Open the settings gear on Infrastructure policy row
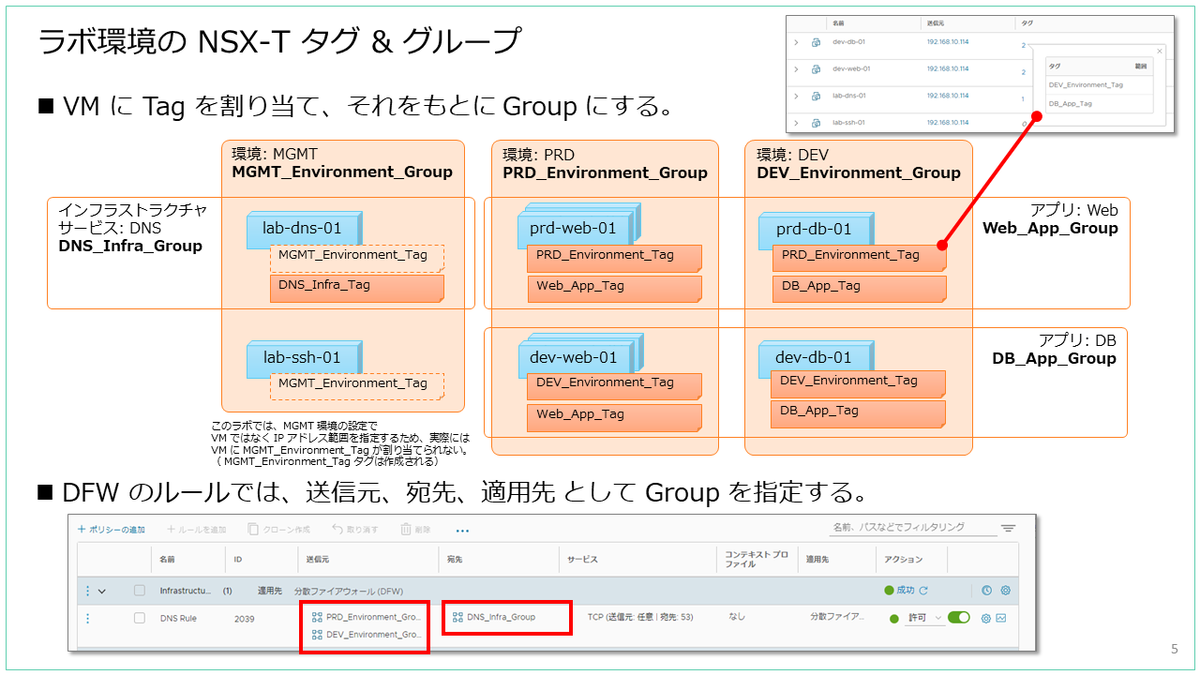The width and height of the screenshot is (1200, 675). [x=1004, y=591]
